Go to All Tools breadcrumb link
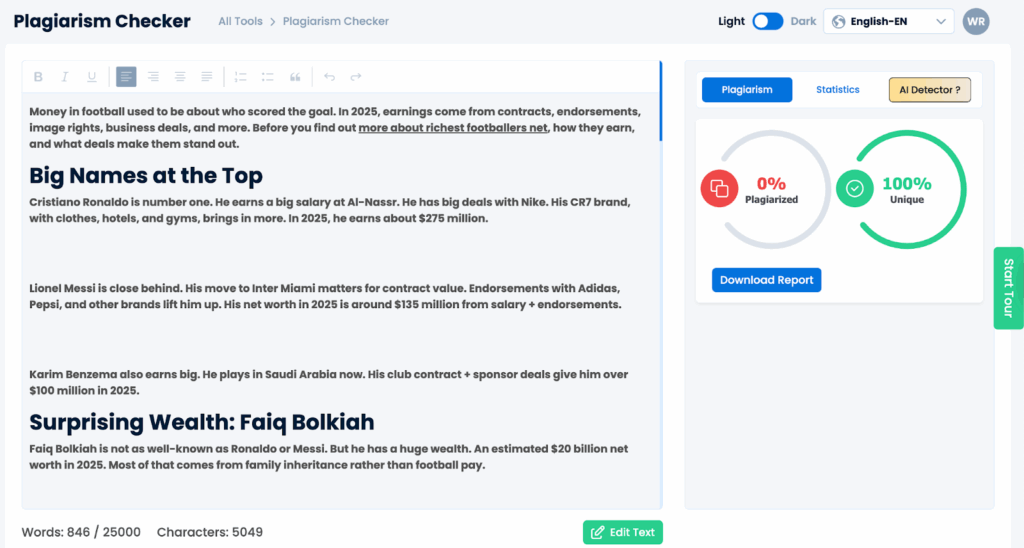 point(240,21)
